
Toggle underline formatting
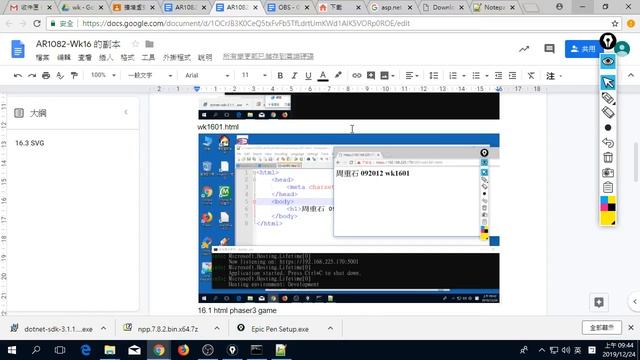pyautogui.click(x=308, y=76)
